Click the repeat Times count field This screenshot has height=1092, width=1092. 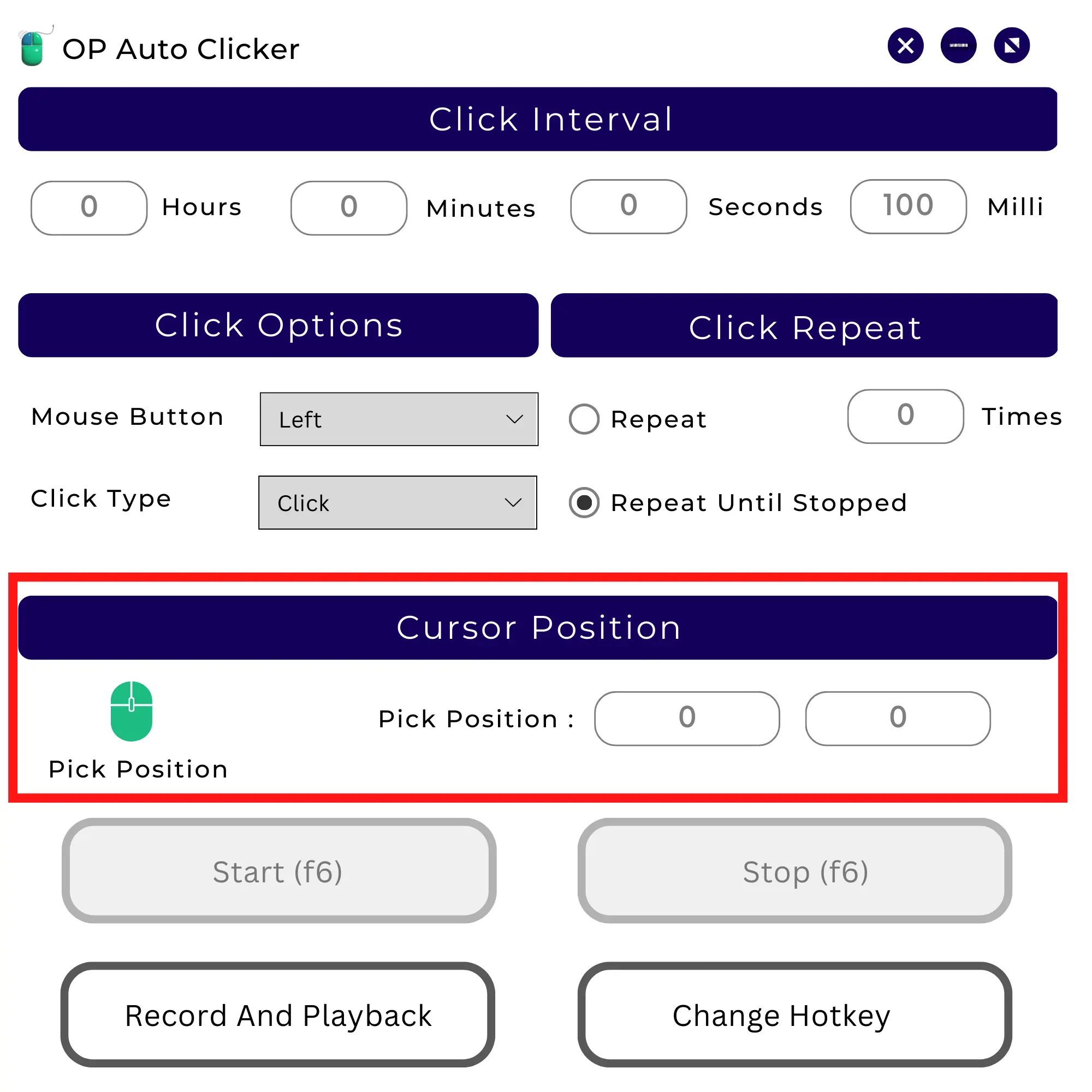905,416
